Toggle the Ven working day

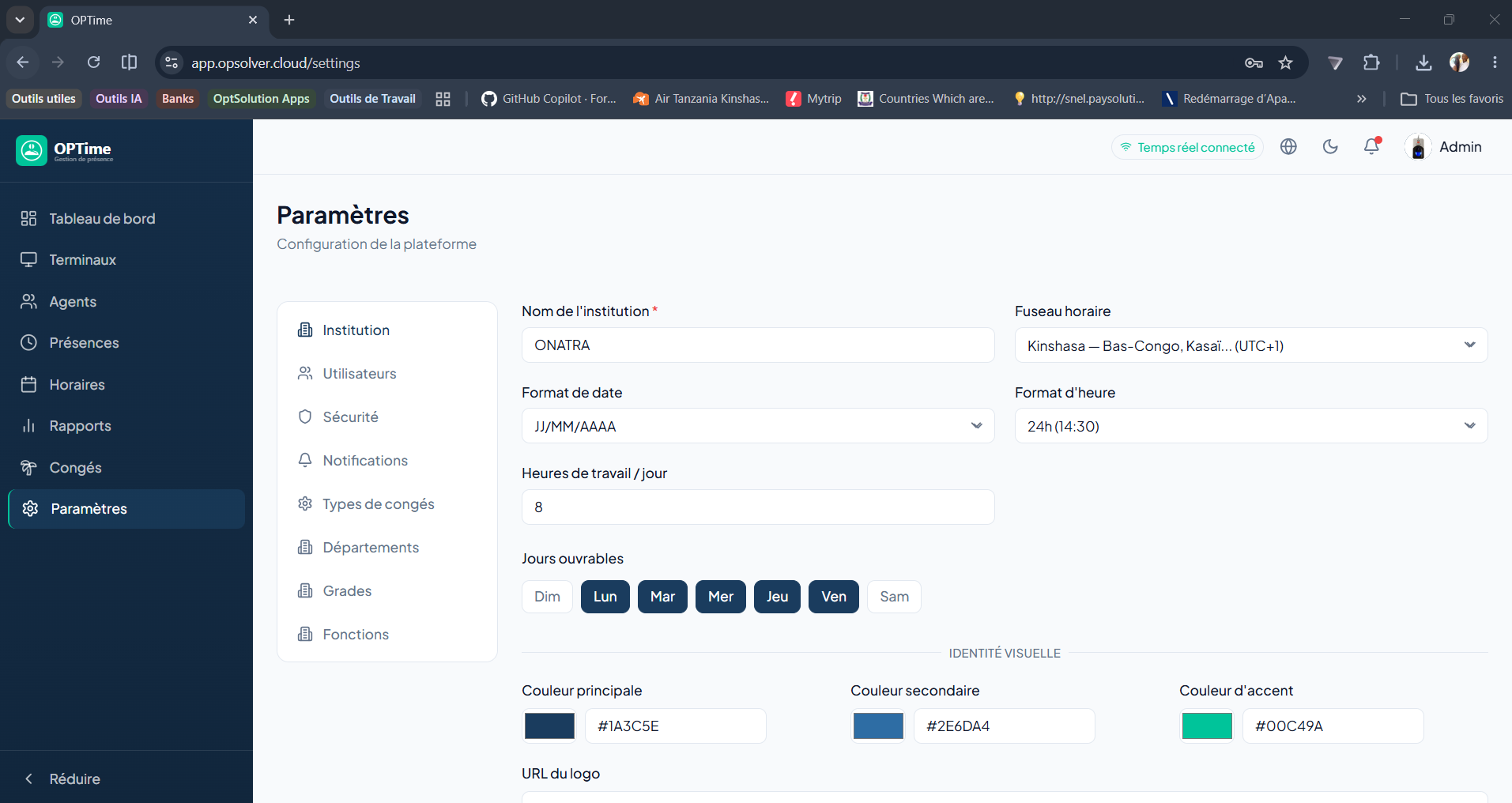pos(834,597)
